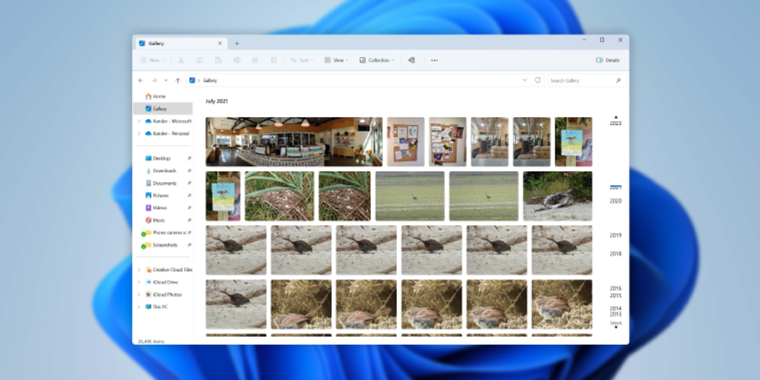Select the driftwood on sand photo
760x380 pixels.
[557, 196]
